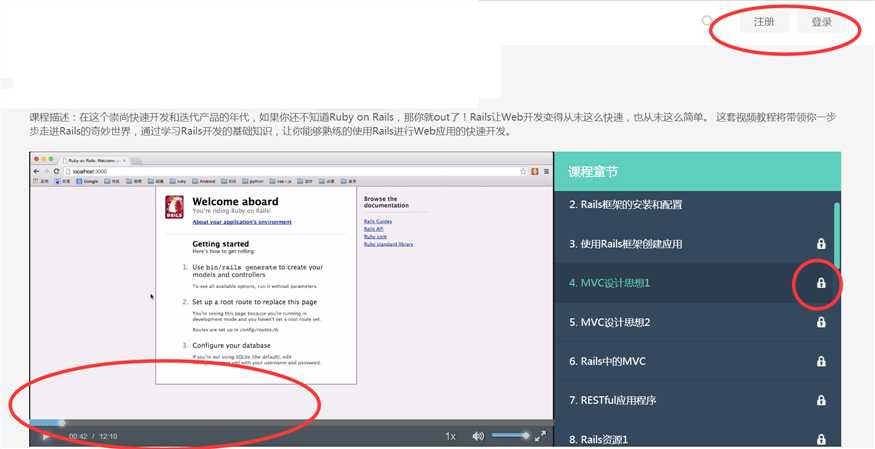
Task: Click the hamburger menu in video's browser
Action: tap(546, 171)
